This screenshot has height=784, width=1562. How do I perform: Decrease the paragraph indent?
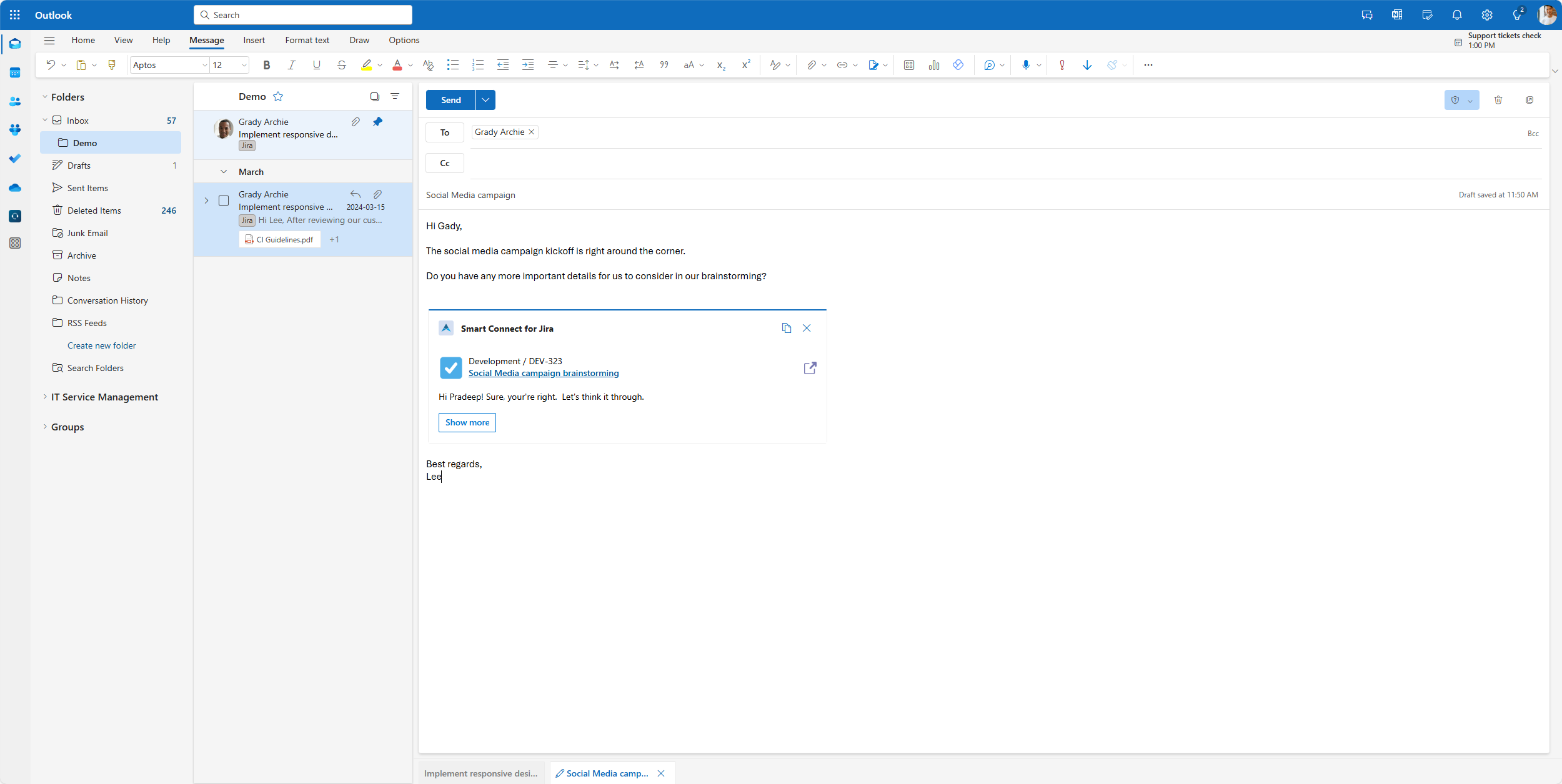503,65
